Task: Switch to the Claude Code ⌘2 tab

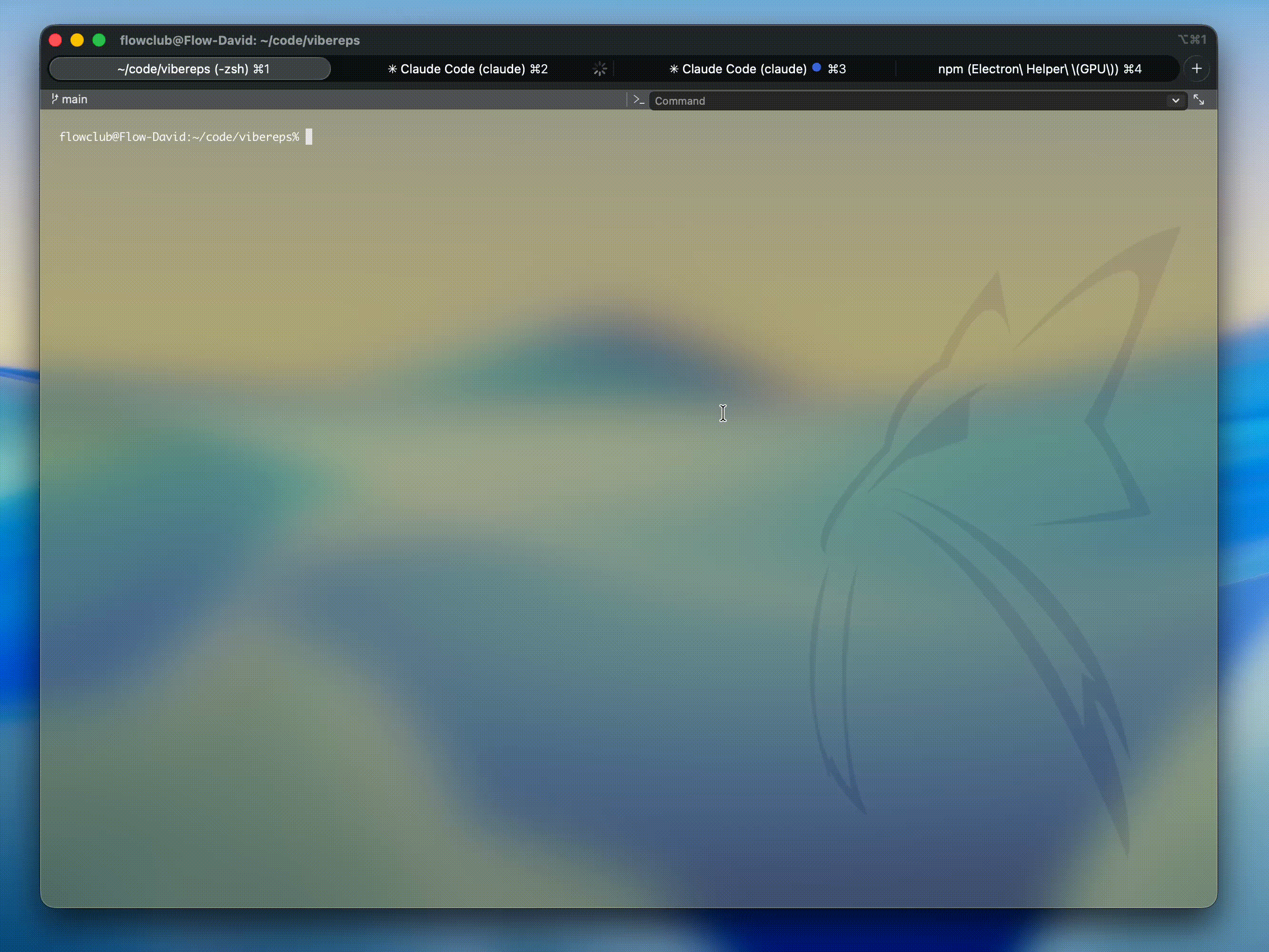Action: (x=473, y=69)
